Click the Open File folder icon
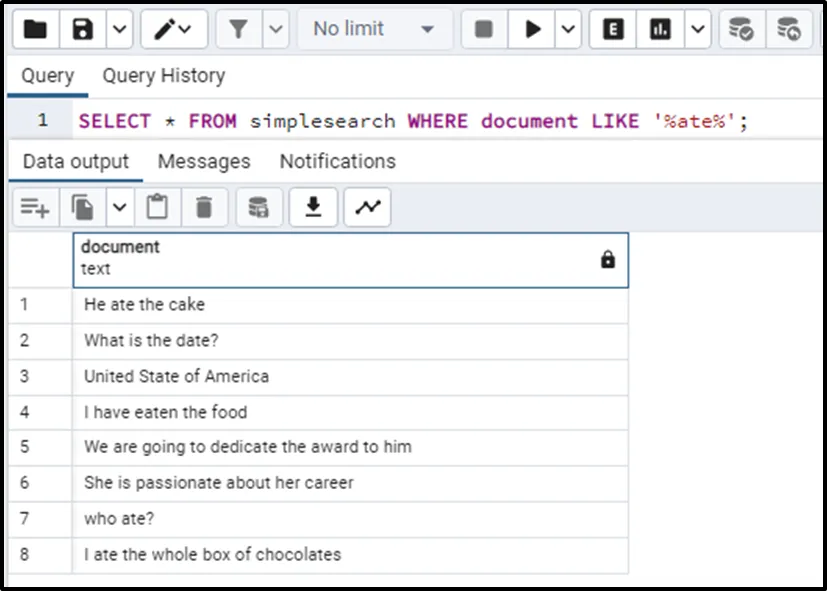827x591 pixels. pyautogui.click(x=35, y=30)
